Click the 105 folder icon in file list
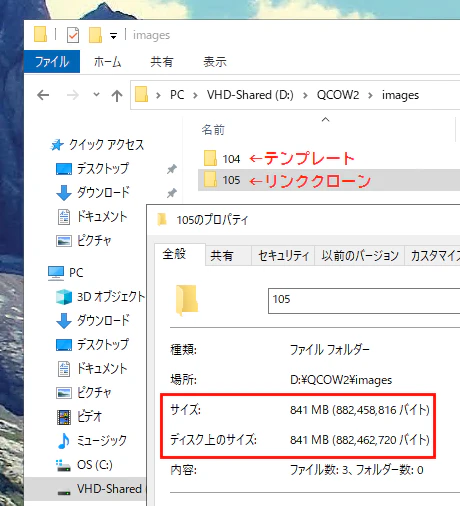Image resolution: width=460 pixels, height=506 pixels. [210, 179]
